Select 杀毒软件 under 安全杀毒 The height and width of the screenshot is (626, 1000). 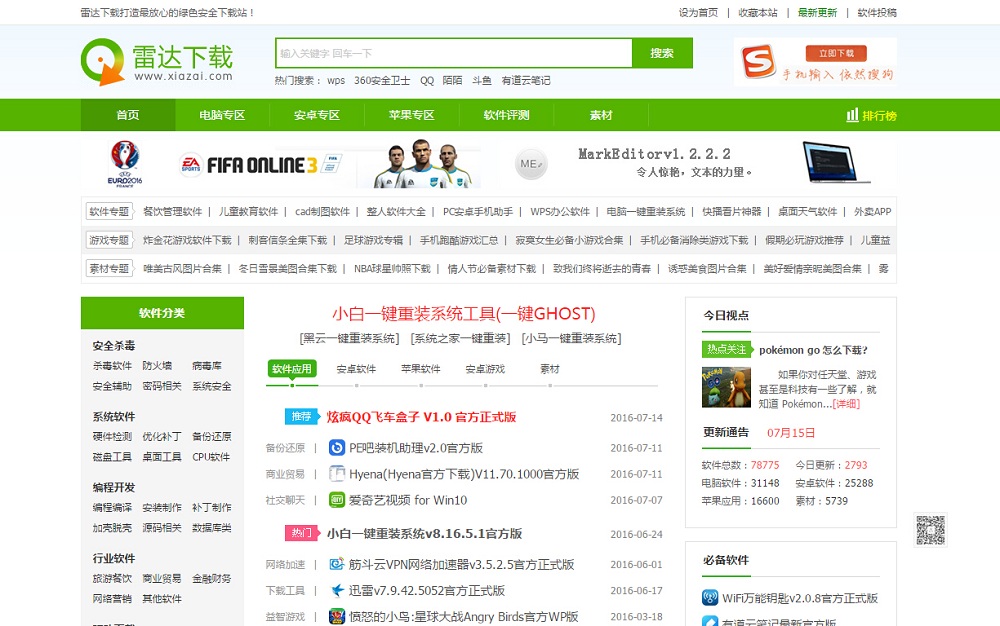tap(112, 365)
